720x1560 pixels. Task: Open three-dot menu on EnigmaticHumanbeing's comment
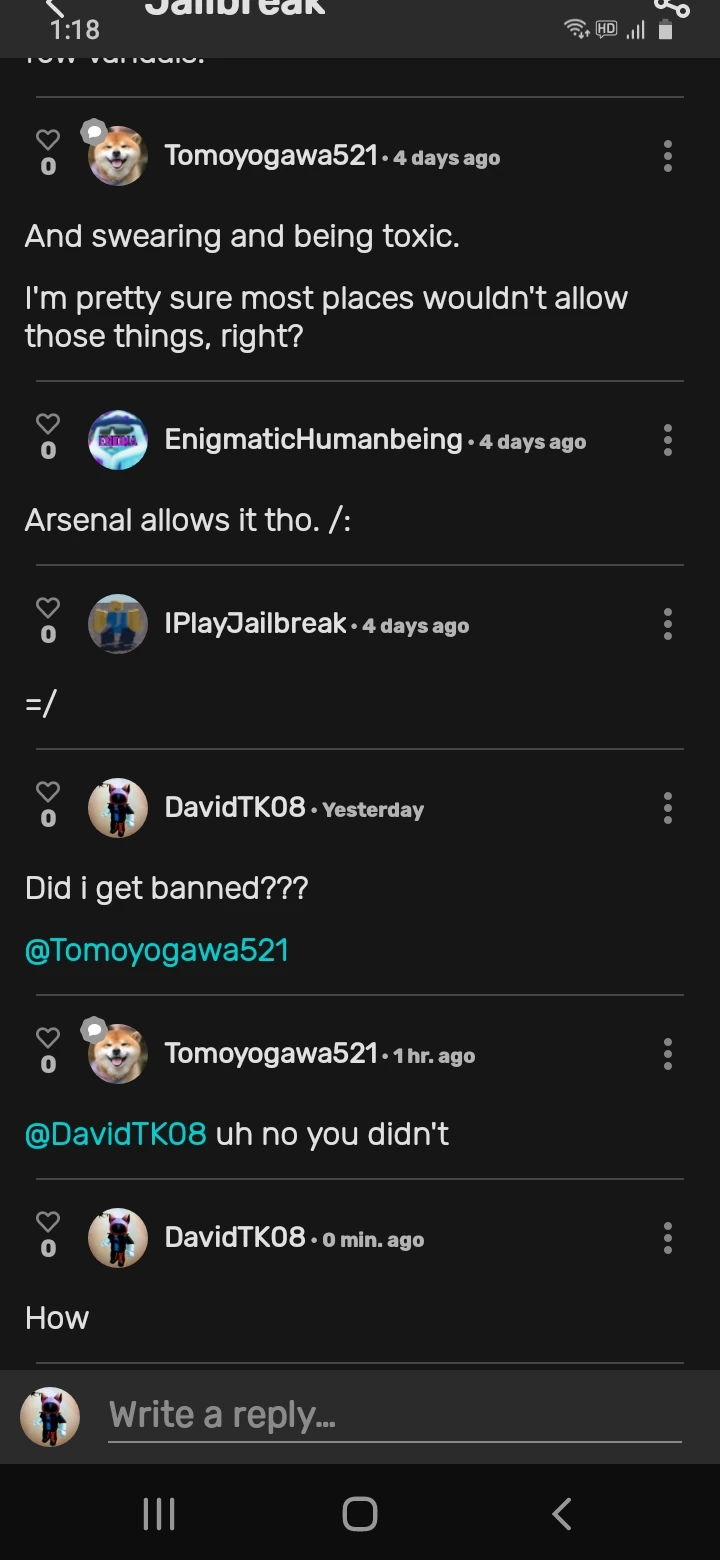(667, 440)
